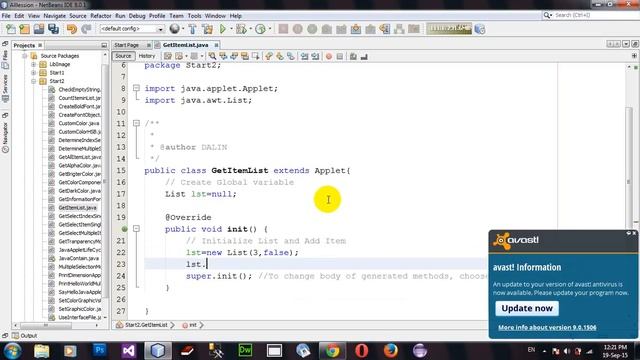
Task: Open the Services side tab
Action: [x=5, y=87]
